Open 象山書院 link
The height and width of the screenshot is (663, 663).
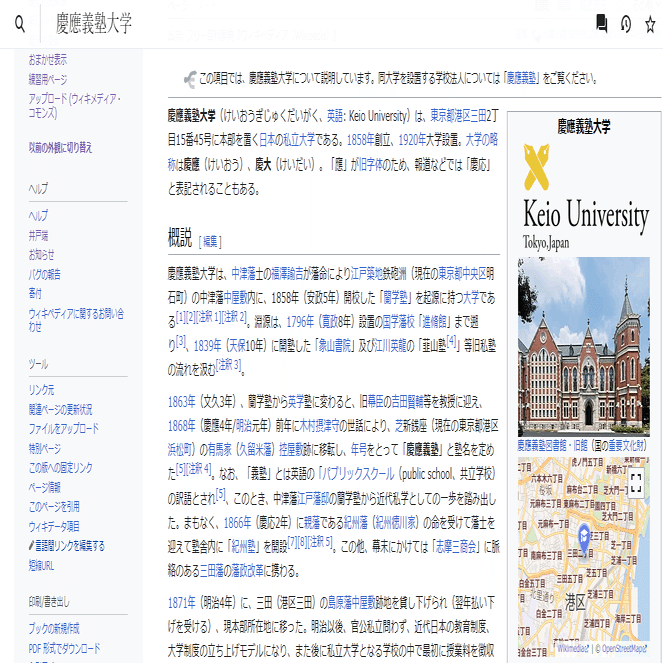tap(334, 346)
